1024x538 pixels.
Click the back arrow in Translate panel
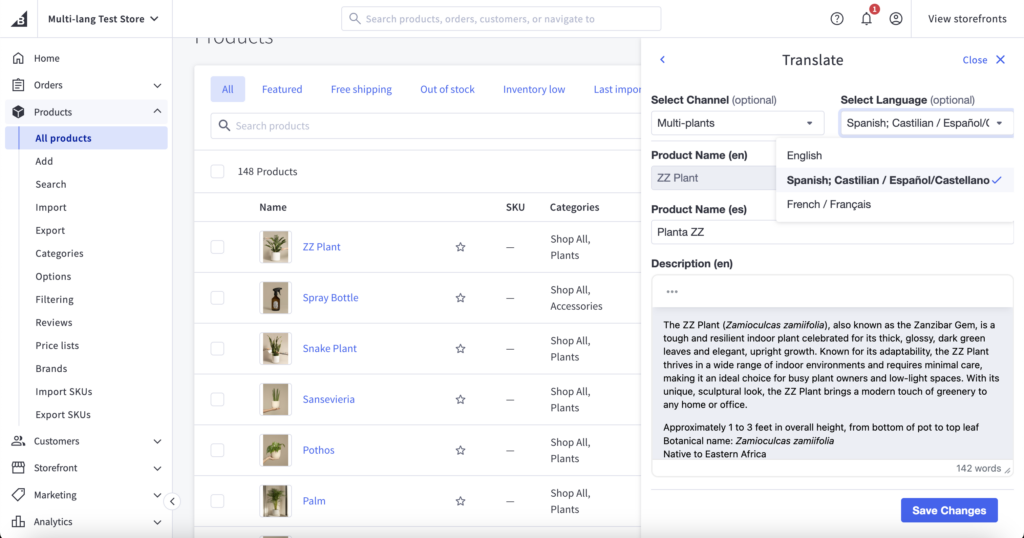click(662, 60)
